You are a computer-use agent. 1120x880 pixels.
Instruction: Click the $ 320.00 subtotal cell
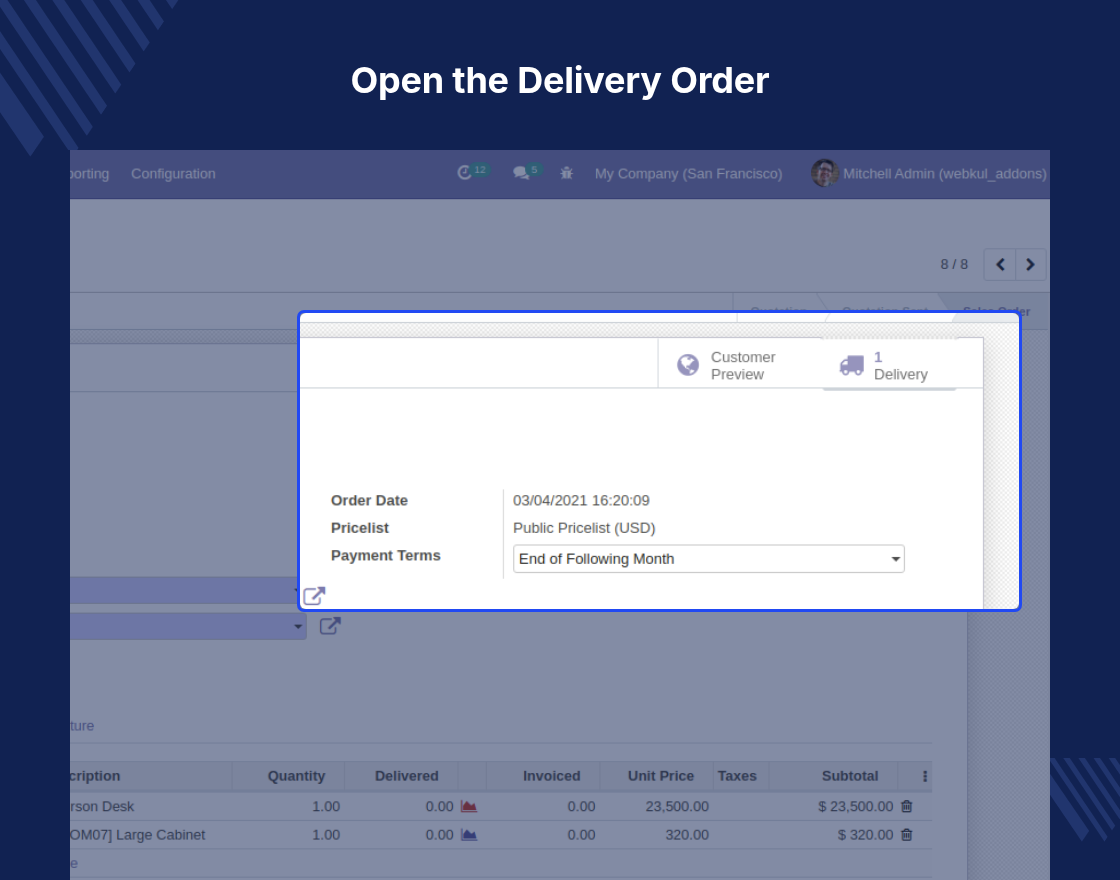[865, 835]
